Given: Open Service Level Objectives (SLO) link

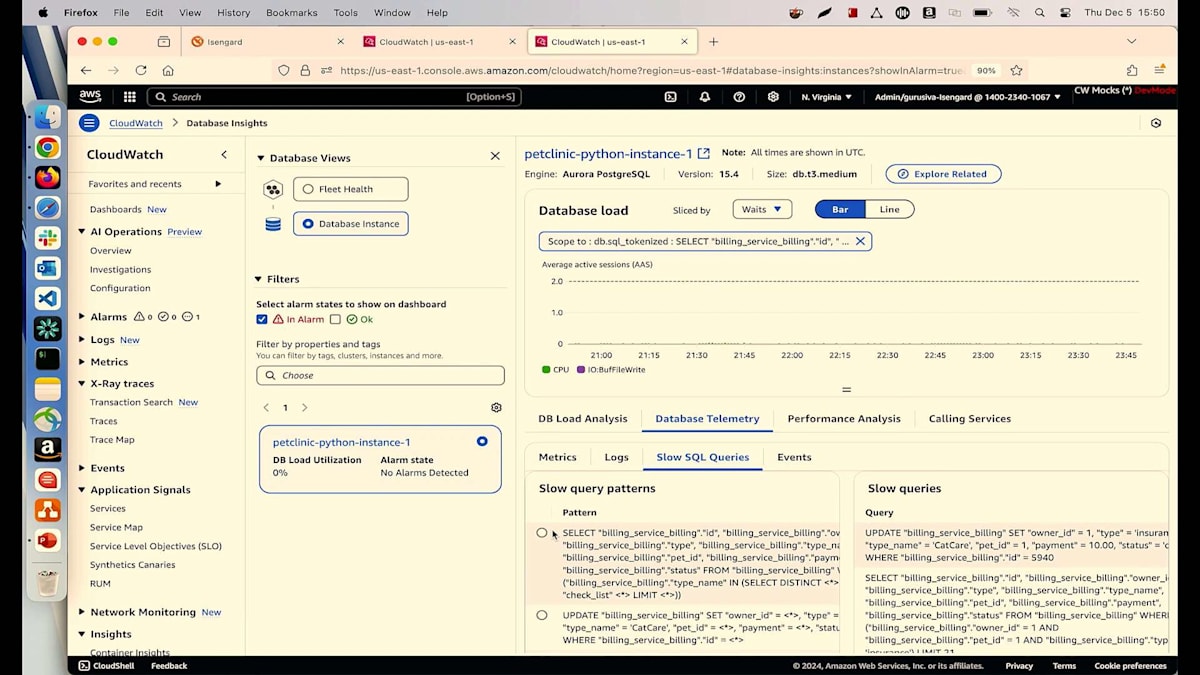Looking at the screenshot, I should point(156,546).
